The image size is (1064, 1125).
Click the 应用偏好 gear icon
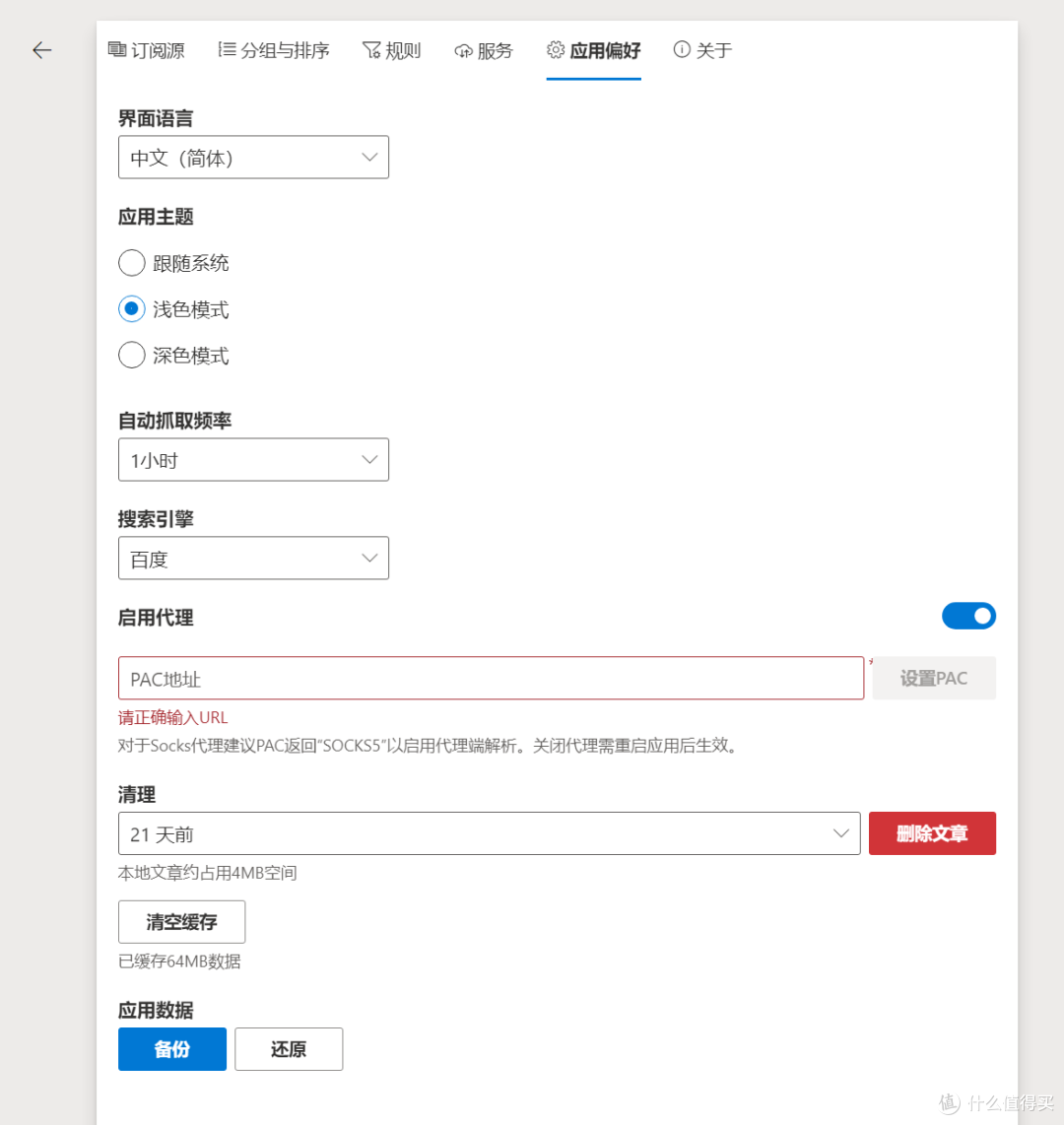(554, 50)
